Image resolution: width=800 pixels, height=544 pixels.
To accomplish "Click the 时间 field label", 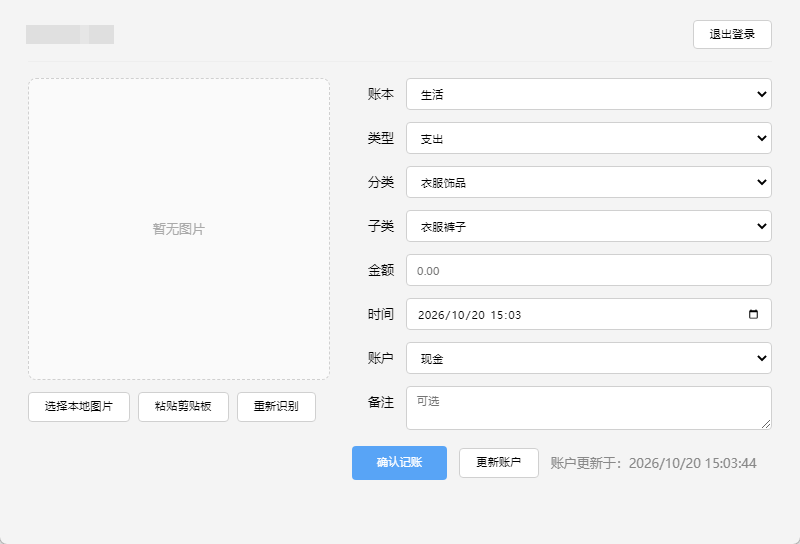I will coord(381,314).
